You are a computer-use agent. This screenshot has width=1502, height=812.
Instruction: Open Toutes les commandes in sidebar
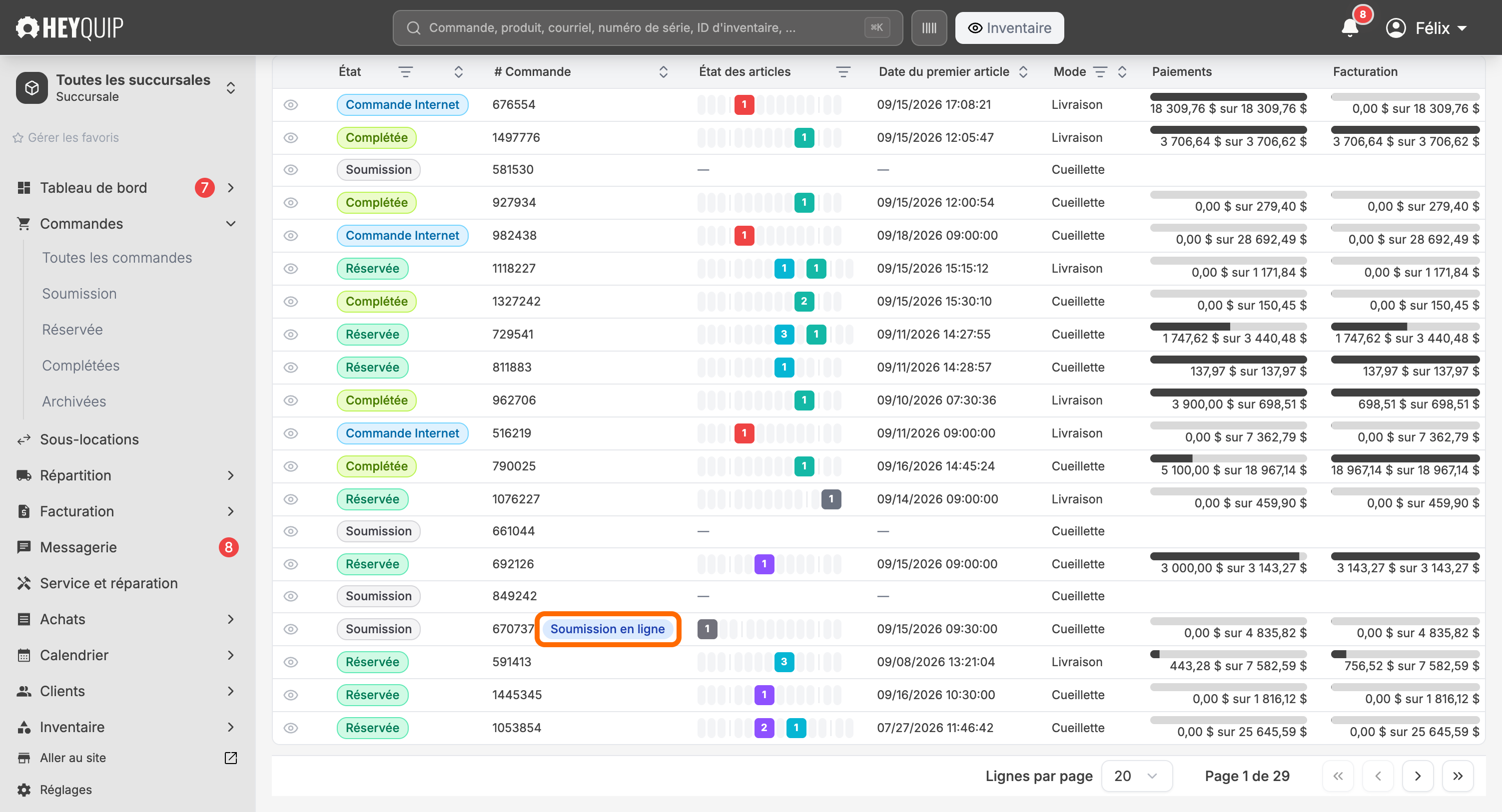pyautogui.click(x=116, y=258)
